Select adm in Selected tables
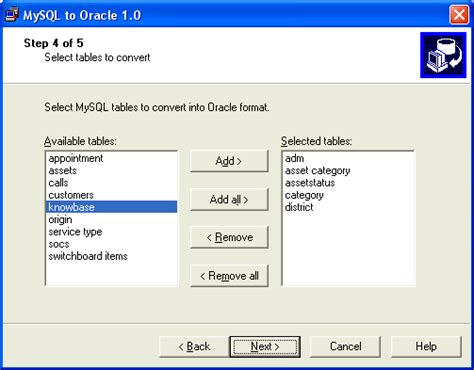Viewport: 474px width, 370px height. point(348,158)
